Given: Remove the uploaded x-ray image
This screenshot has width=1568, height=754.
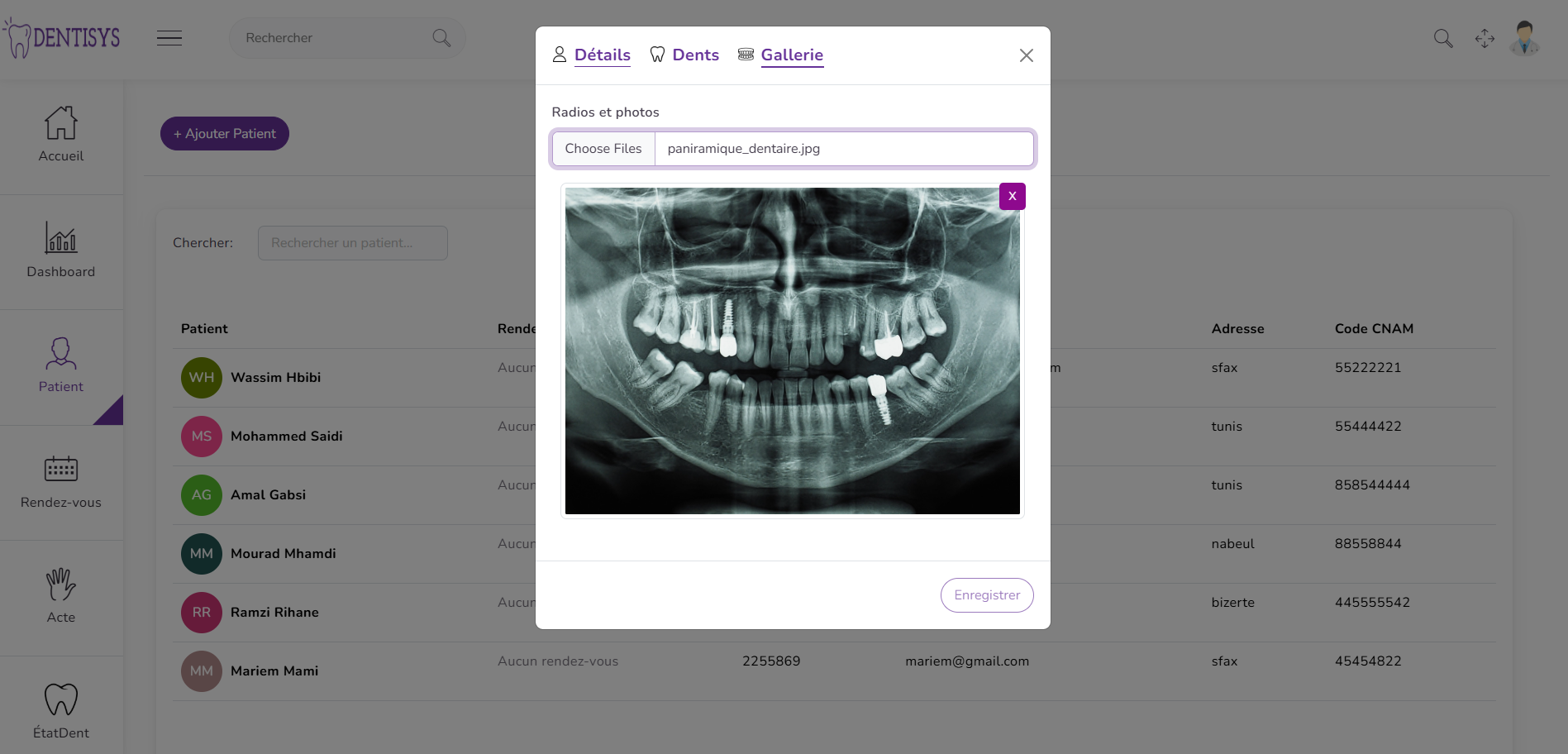Looking at the screenshot, I should (1012, 196).
